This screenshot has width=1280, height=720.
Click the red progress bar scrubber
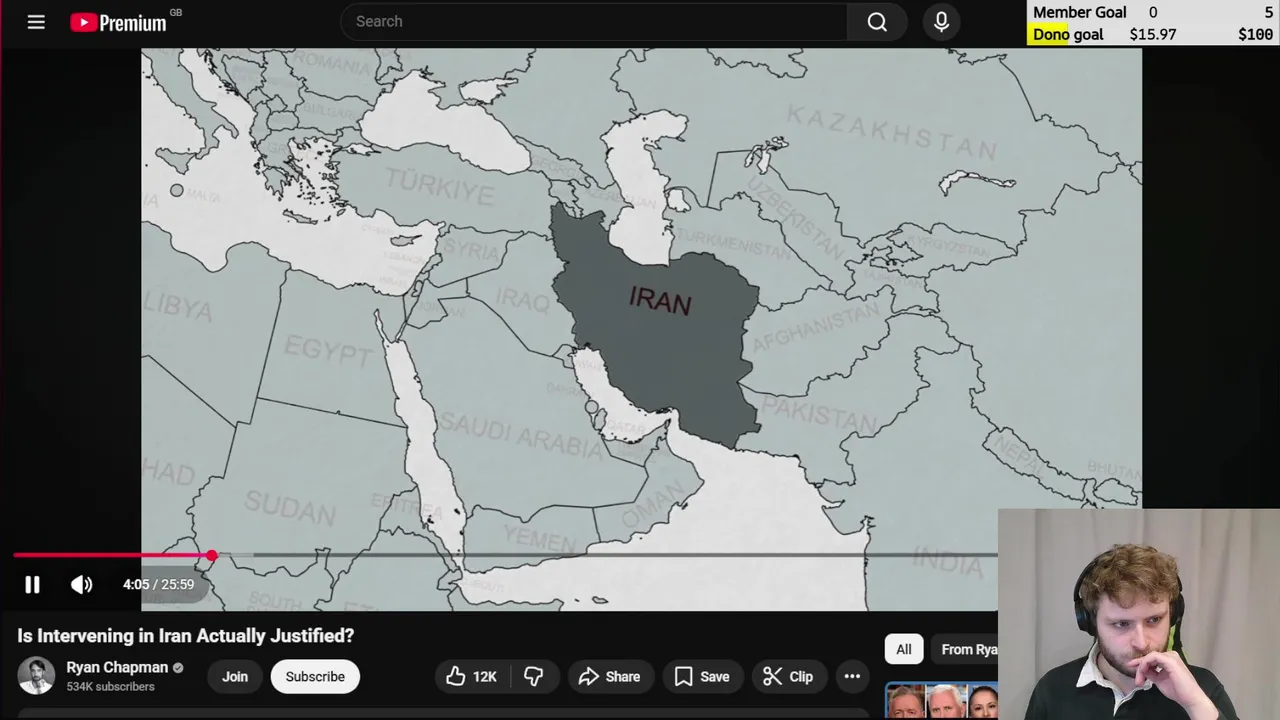click(x=212, y=555)
